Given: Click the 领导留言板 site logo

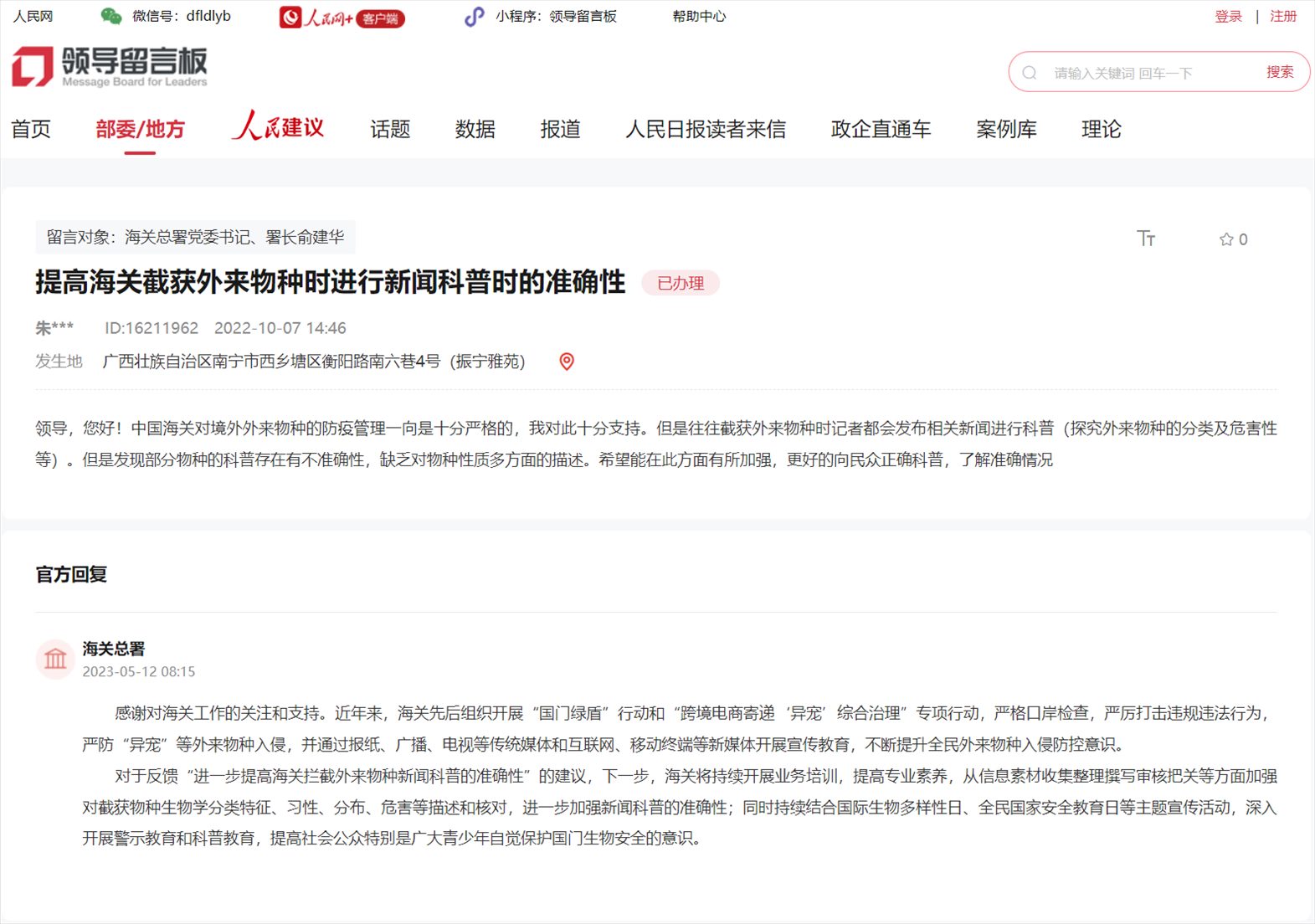Looking at the screenshot, I should [109, 66].
